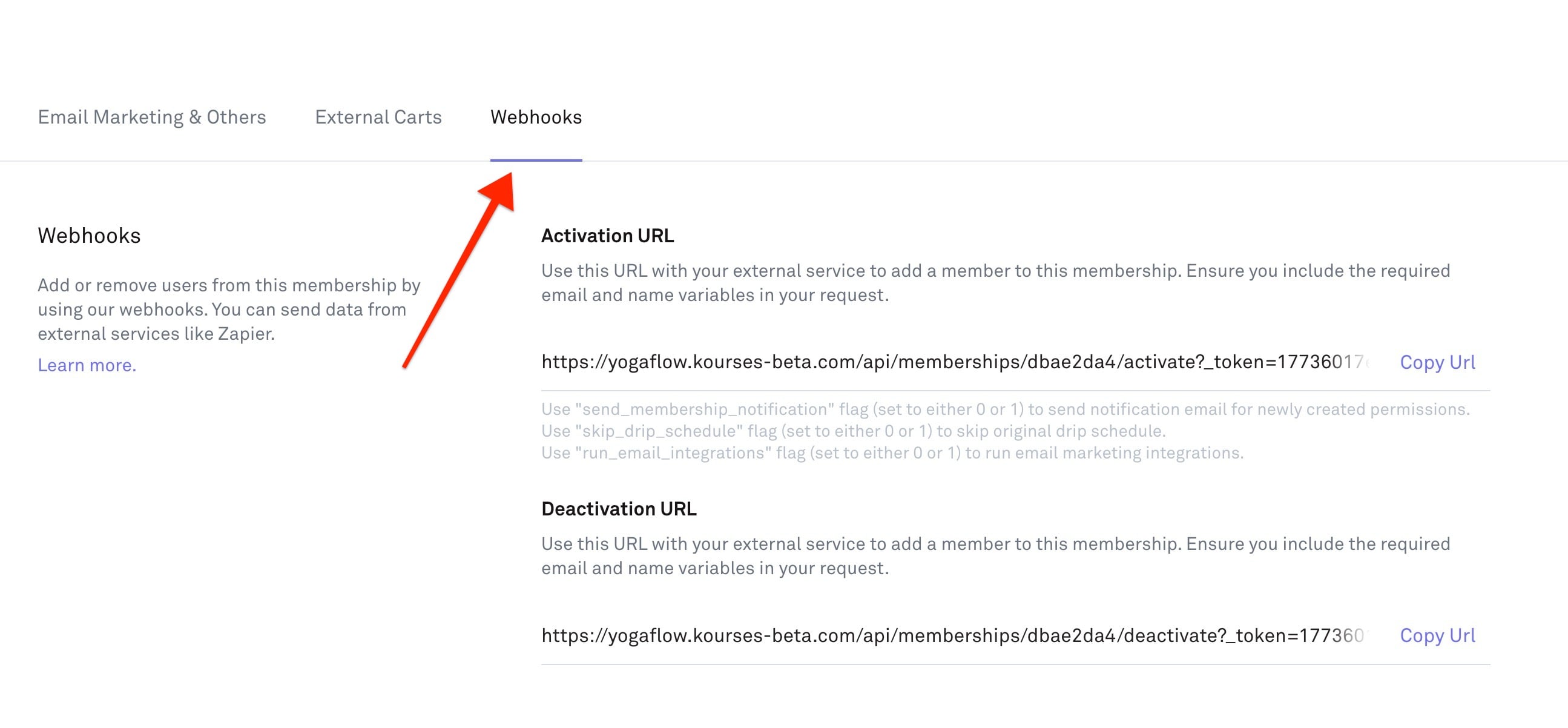The width and height of the screenshot is (1568, 728).
Task: Select the Webhooks tab
Action: [x=536, y=117]
